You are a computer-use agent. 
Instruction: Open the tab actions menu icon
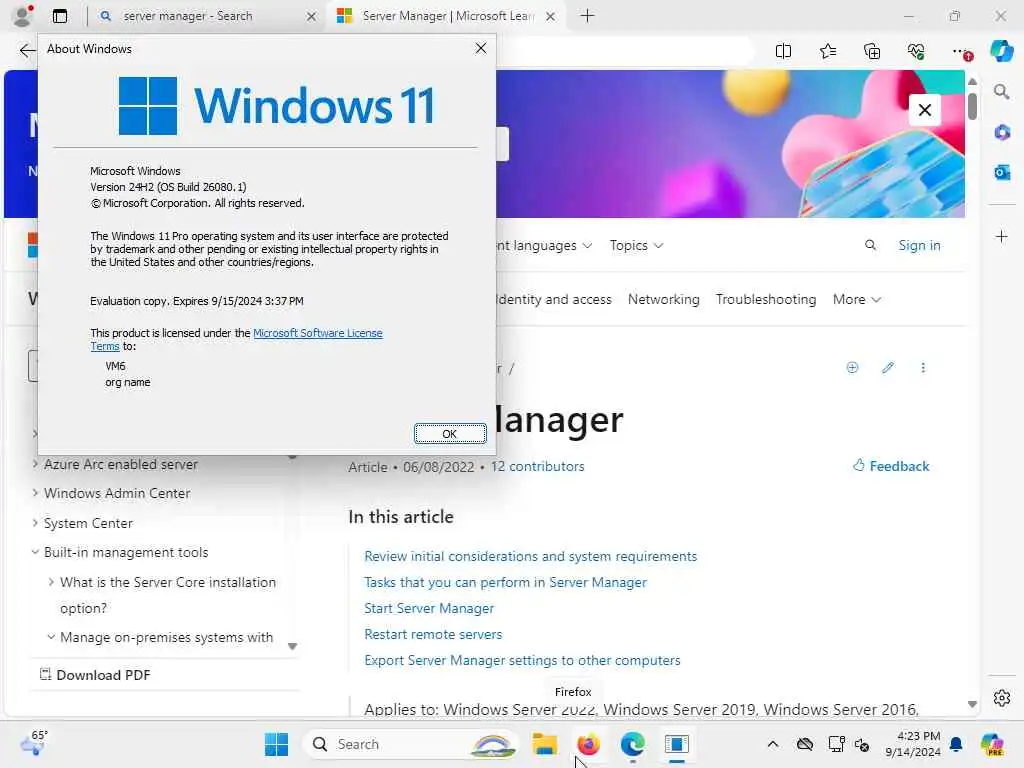pos(60,16)
